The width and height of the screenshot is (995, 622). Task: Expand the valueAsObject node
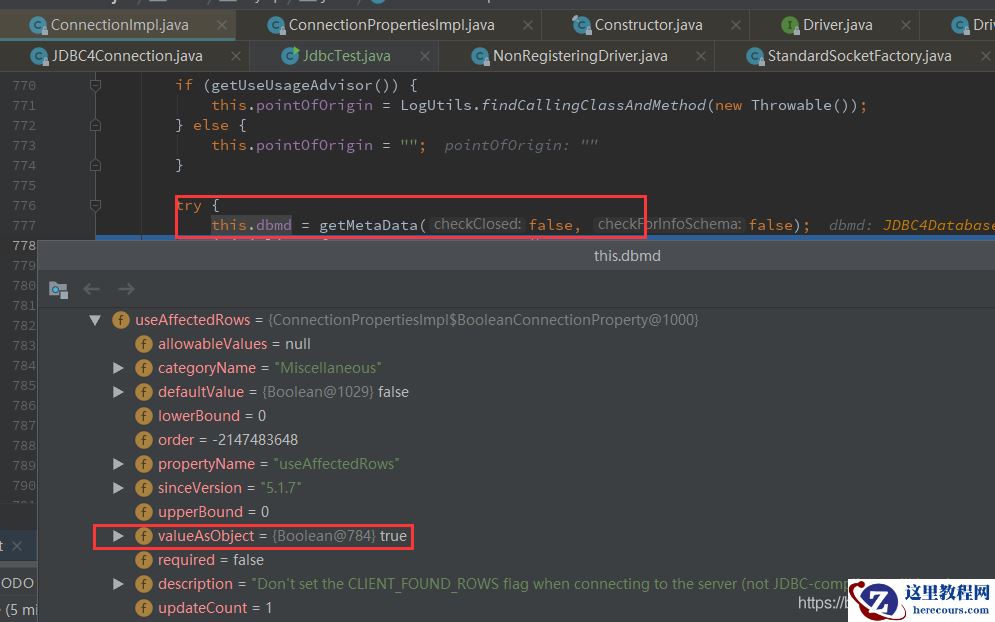click(118, 536)
